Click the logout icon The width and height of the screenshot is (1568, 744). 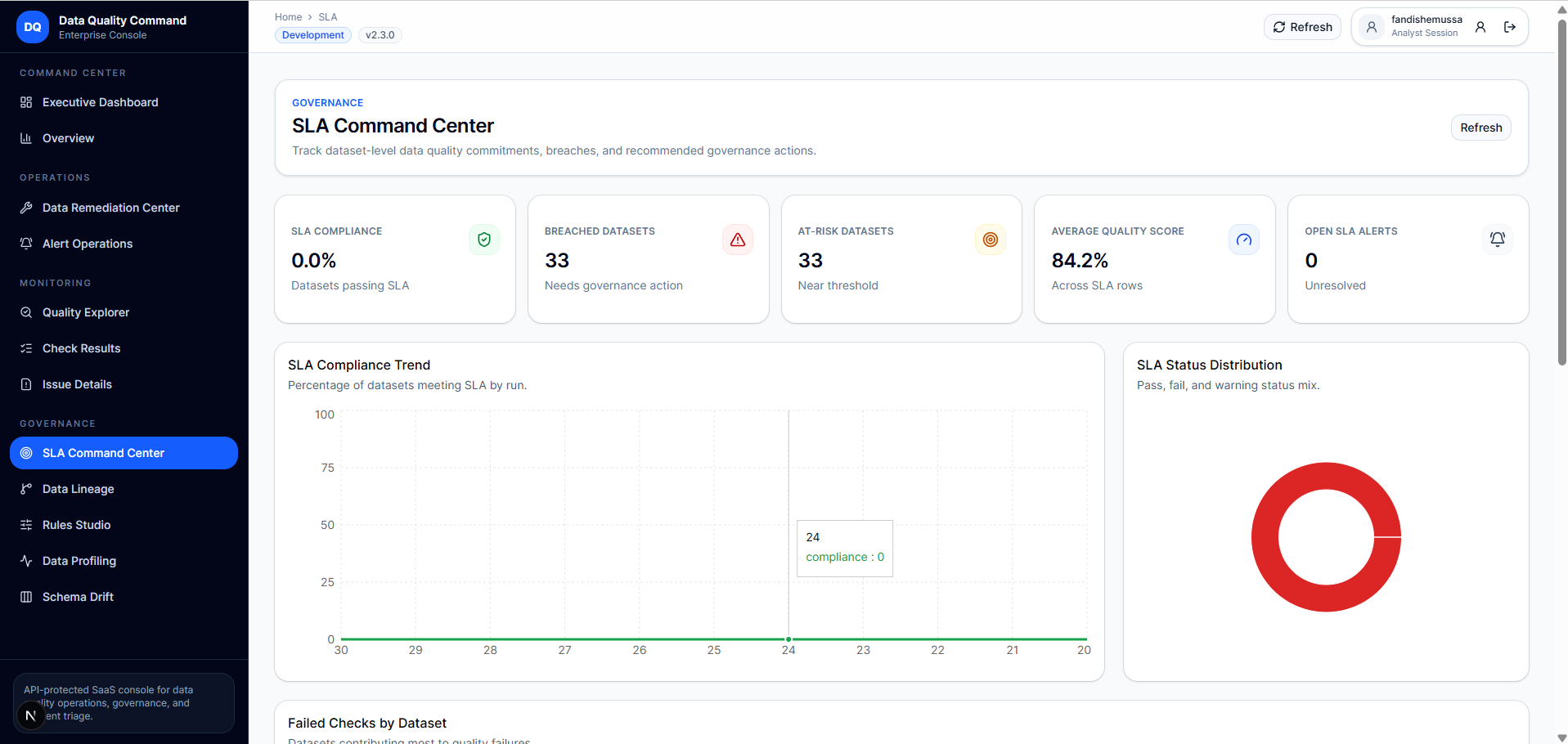[x=1510, y=27]
